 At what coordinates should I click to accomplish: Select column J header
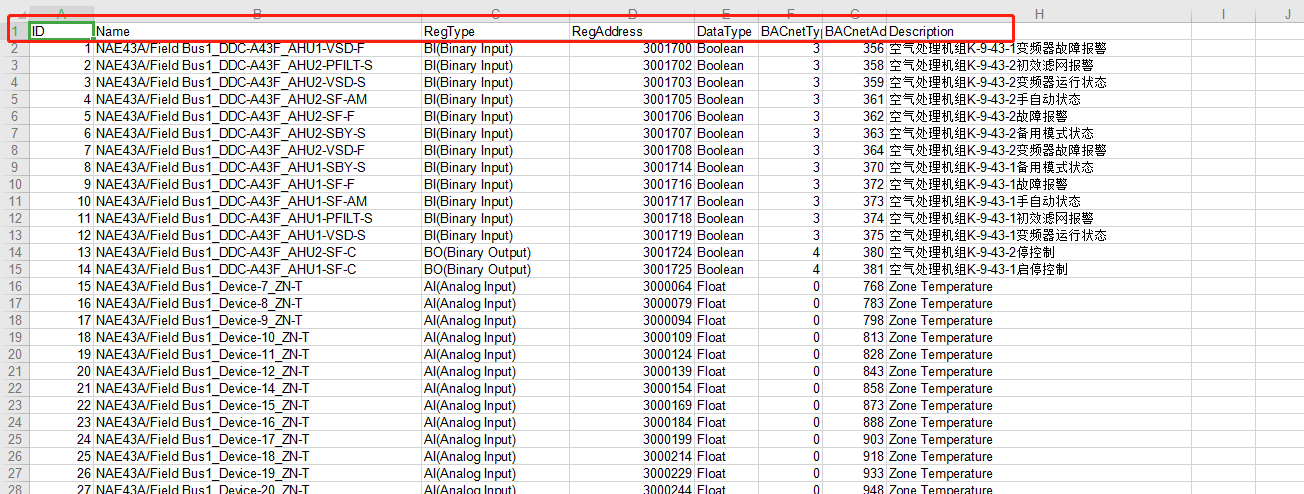point(1279,13)
